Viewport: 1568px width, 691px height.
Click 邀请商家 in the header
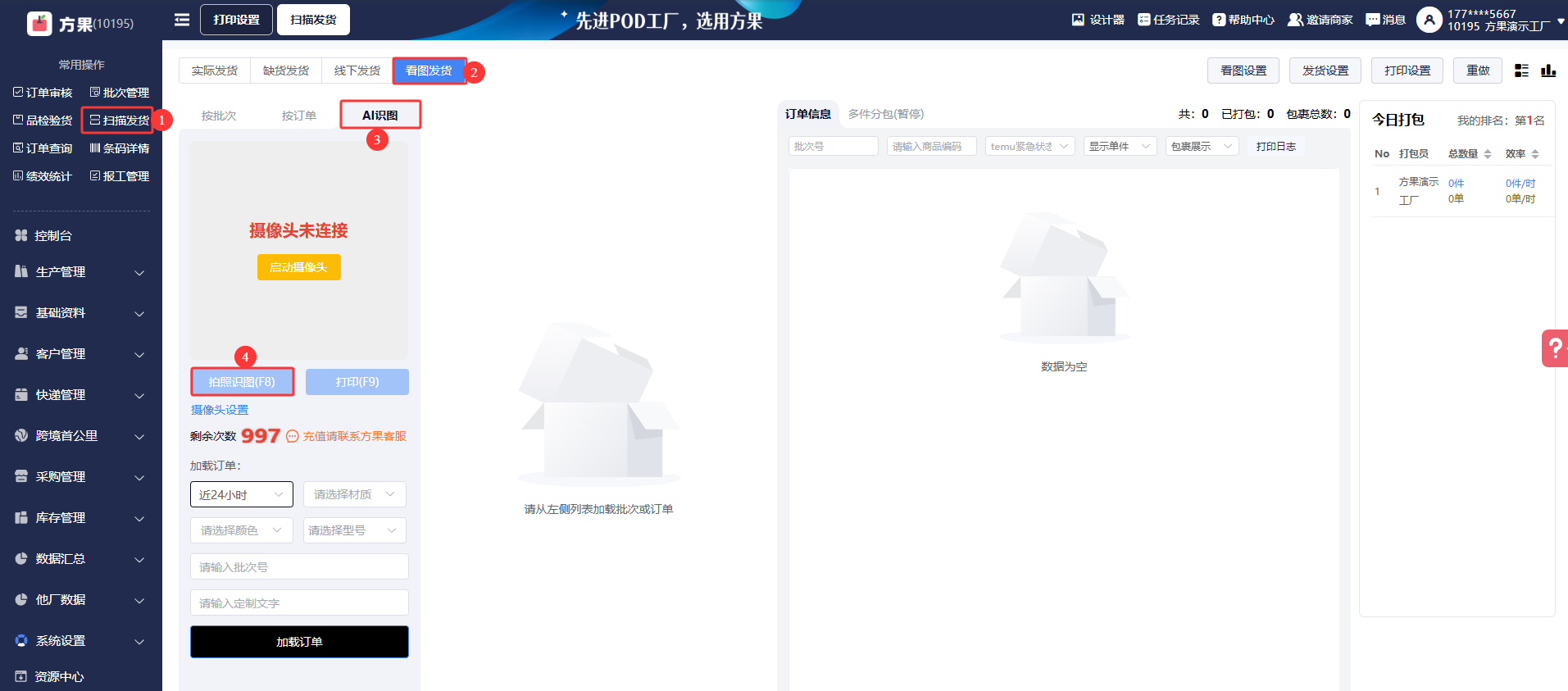pos(1320,20)
